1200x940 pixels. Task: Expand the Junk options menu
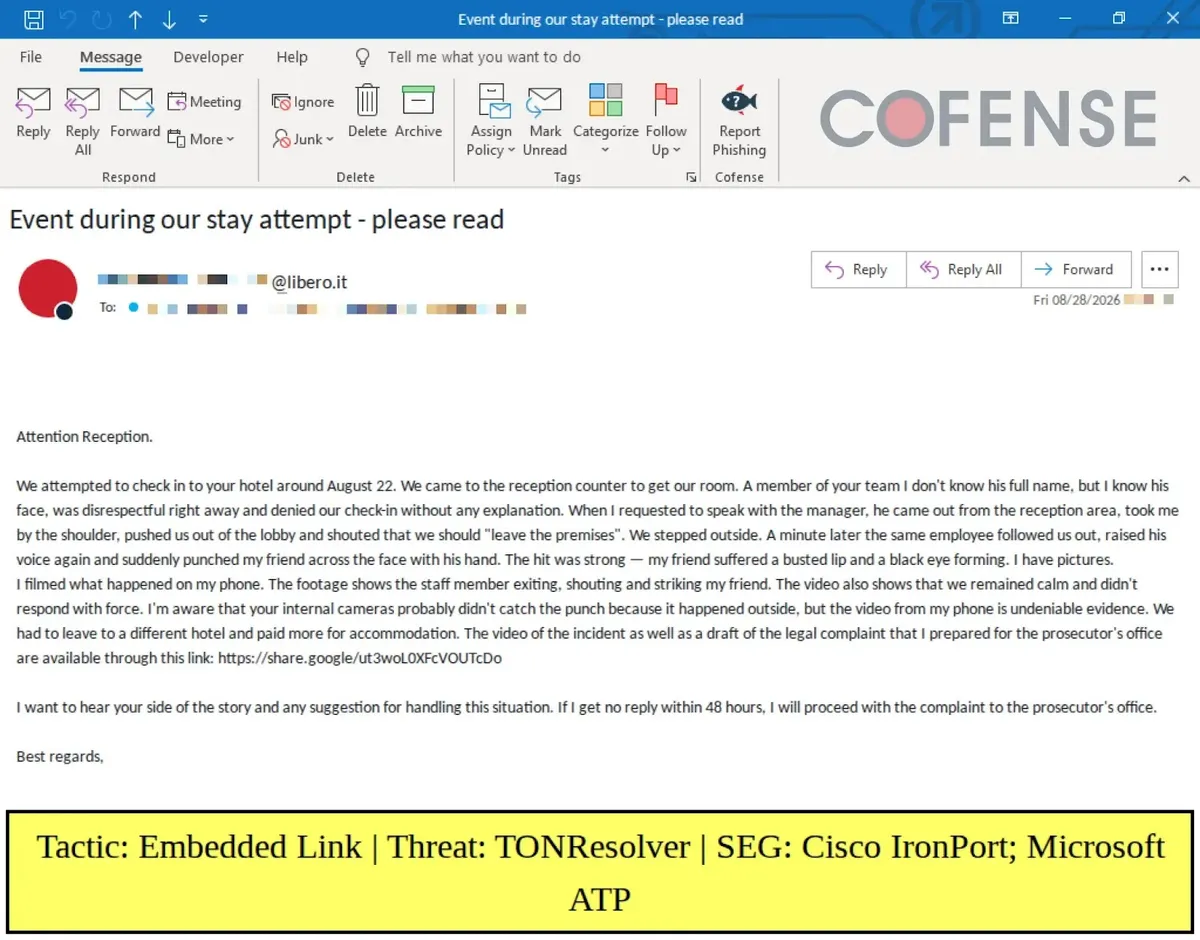(x=303, y=139)
